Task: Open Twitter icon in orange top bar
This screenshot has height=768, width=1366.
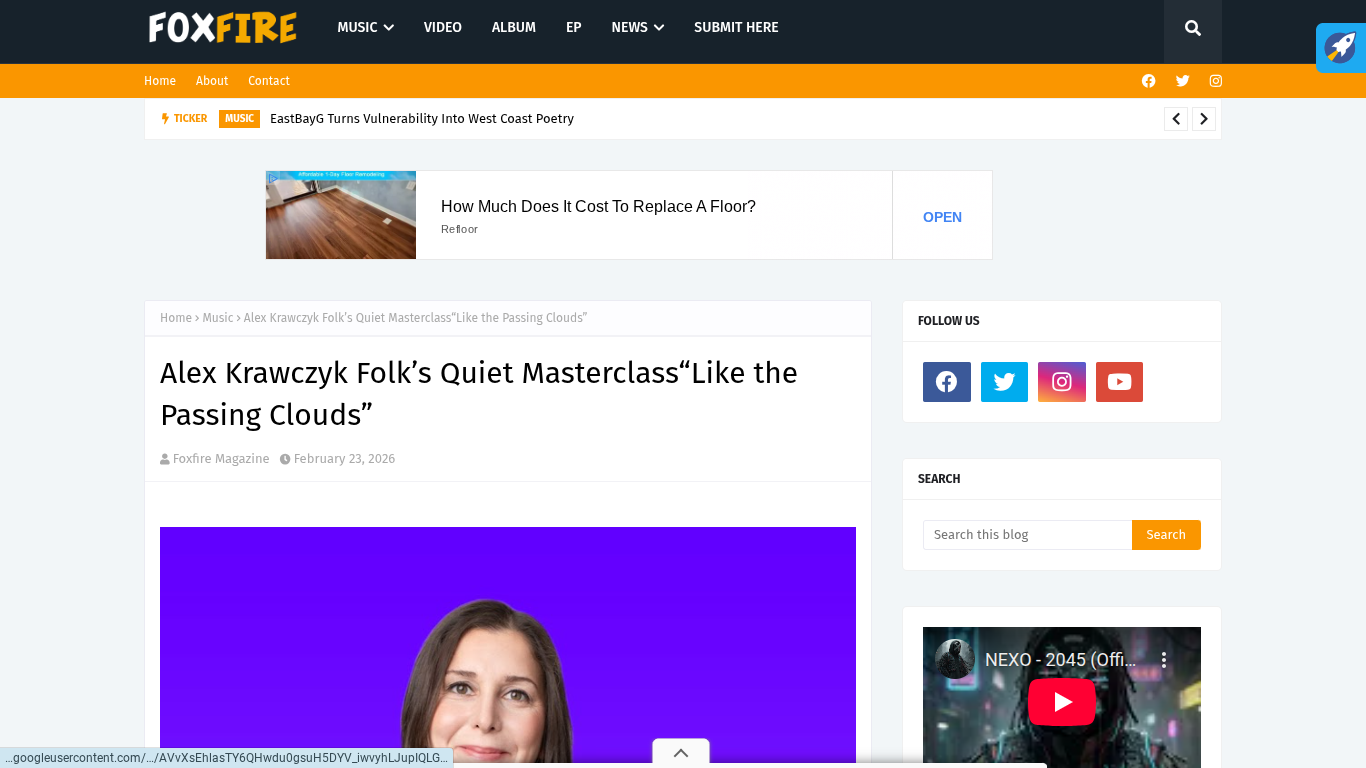Action: [x=1182, y=81]
